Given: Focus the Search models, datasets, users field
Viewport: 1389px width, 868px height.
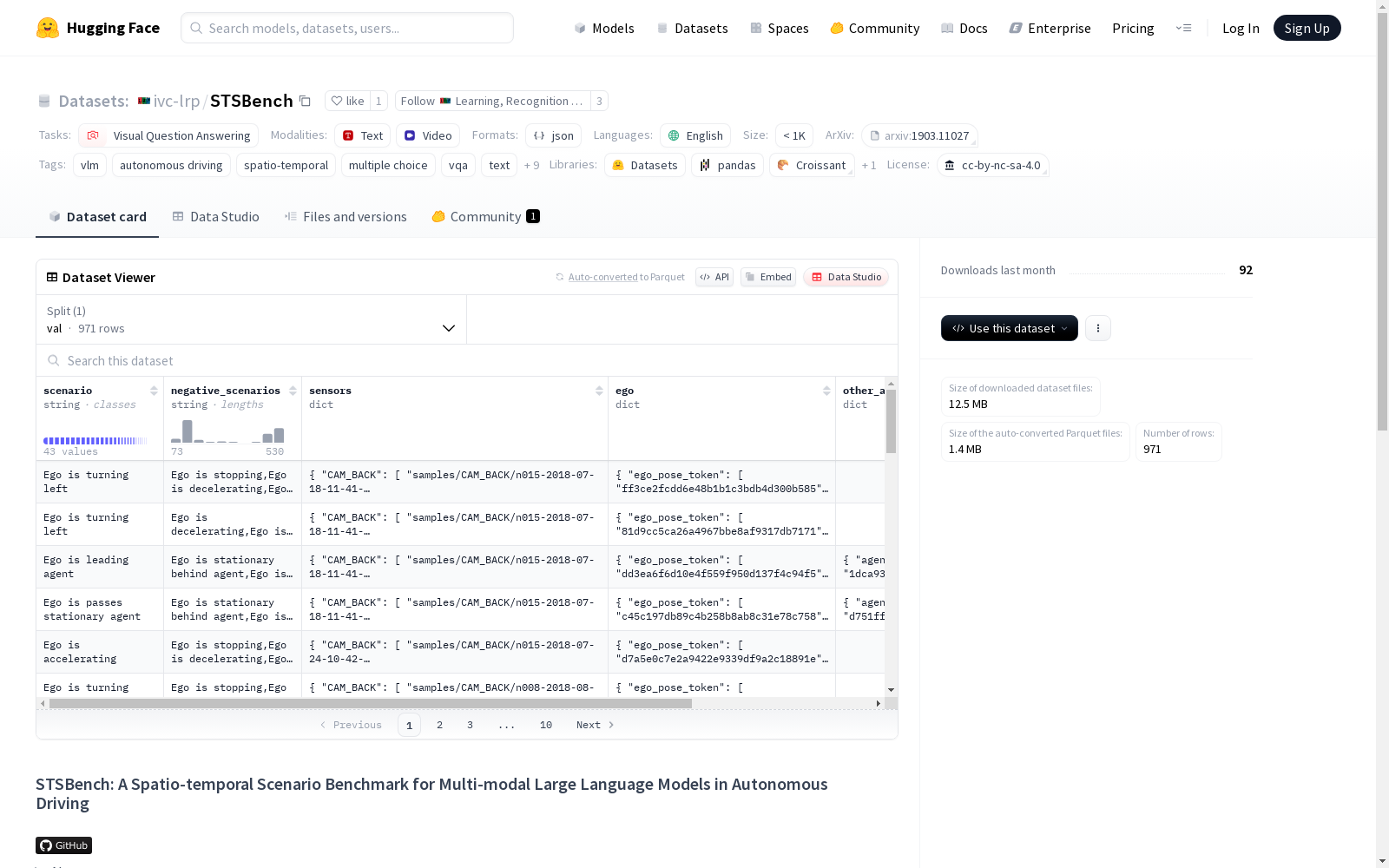Looking at the screenshot, I should tap(347, 28).
